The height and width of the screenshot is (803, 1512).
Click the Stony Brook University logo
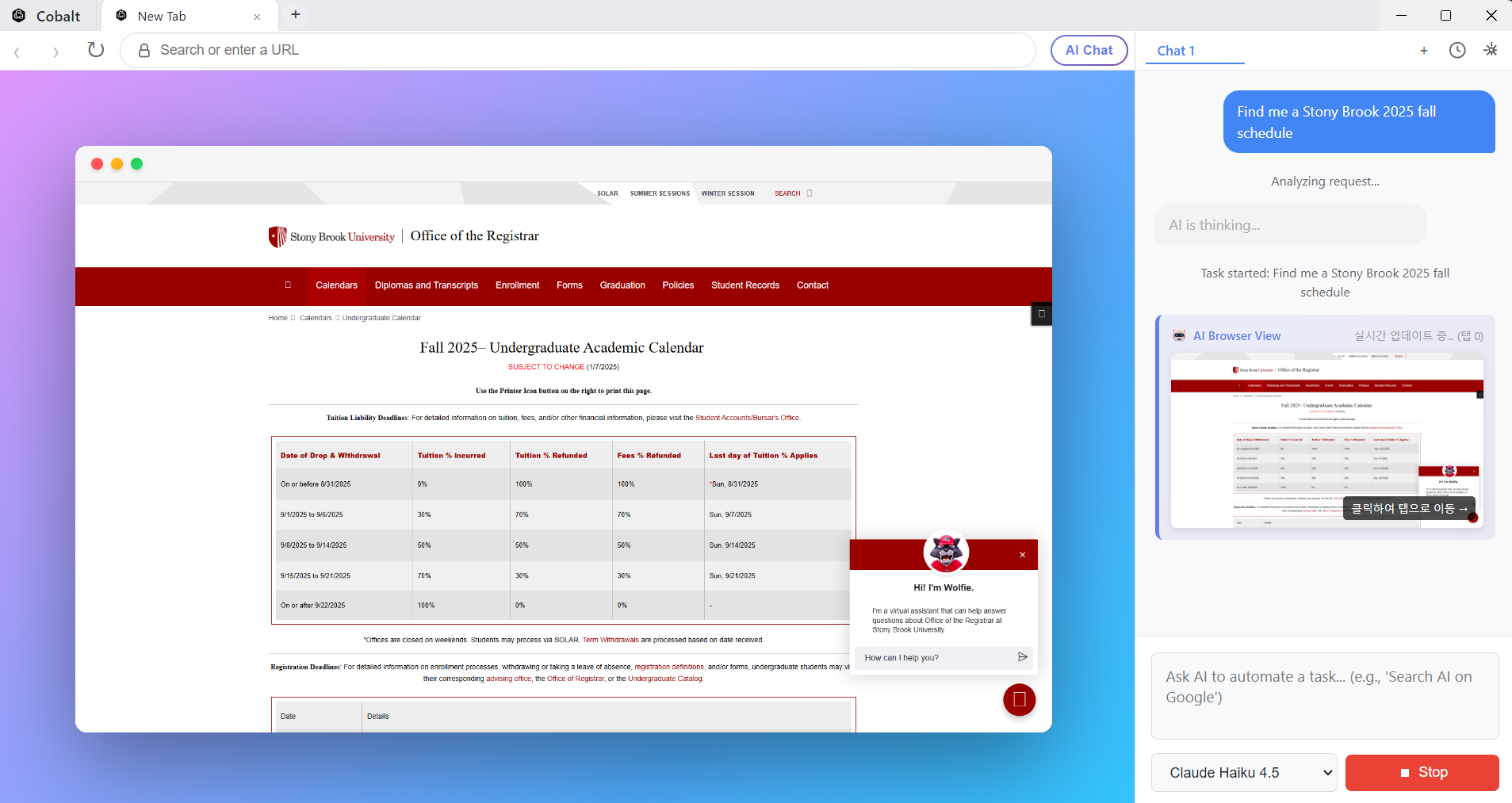[x=331, y=237]
